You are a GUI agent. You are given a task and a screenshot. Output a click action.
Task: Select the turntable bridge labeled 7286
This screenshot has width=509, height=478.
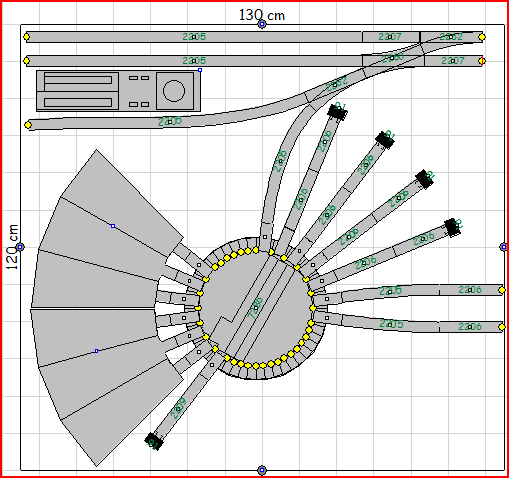click(x=256, y=308)
